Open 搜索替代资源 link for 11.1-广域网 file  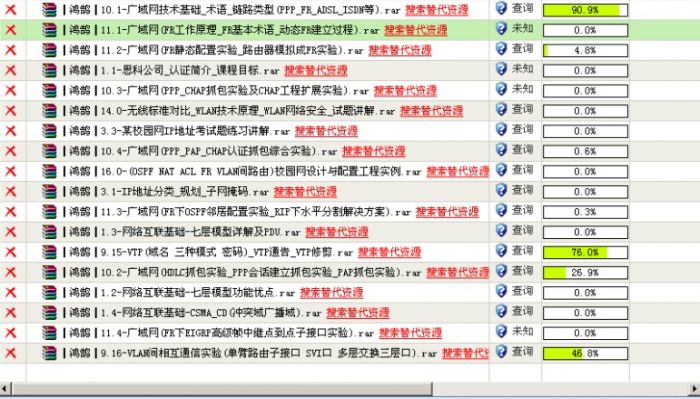tap(416, 30)
